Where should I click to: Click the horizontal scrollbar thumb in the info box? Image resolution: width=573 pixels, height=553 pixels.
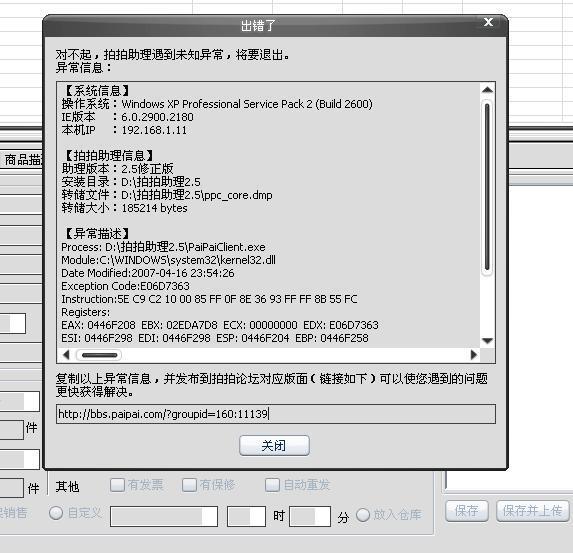click(x=99, y=355)
